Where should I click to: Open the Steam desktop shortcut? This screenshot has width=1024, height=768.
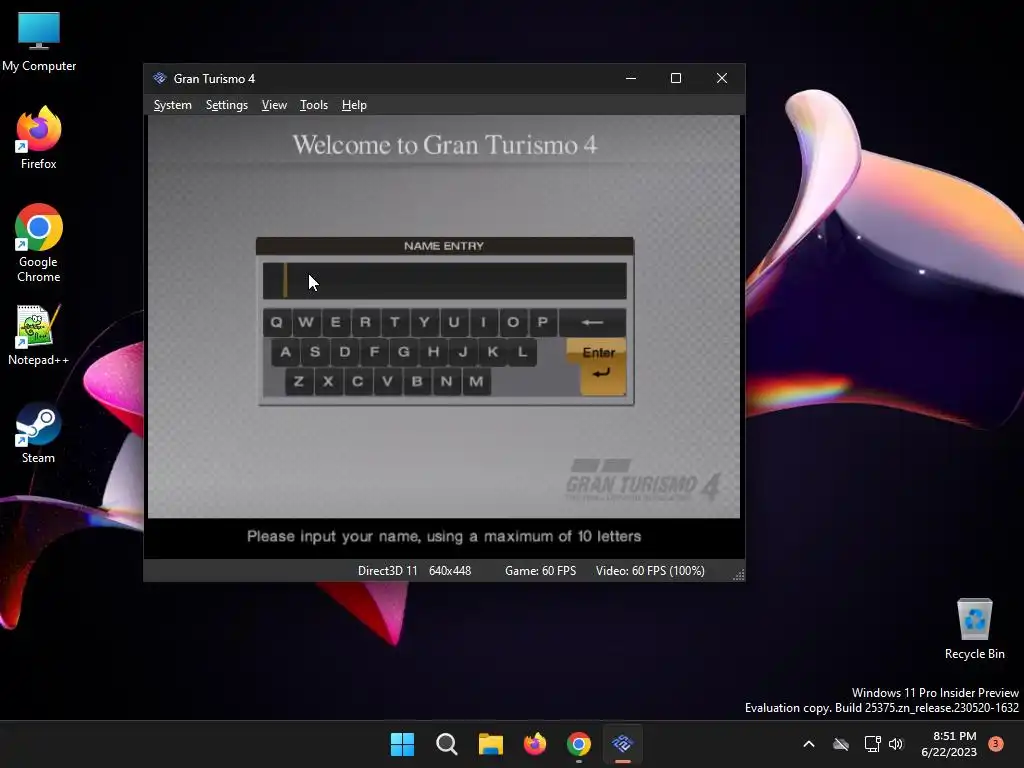tap(39, 433)
